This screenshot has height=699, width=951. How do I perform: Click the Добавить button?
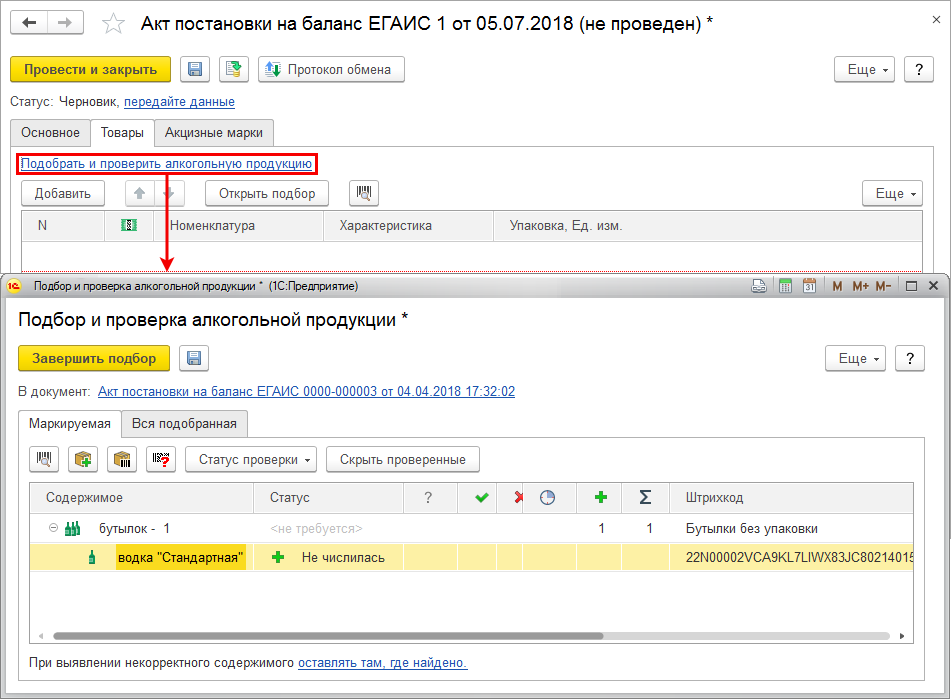point(62,193)
